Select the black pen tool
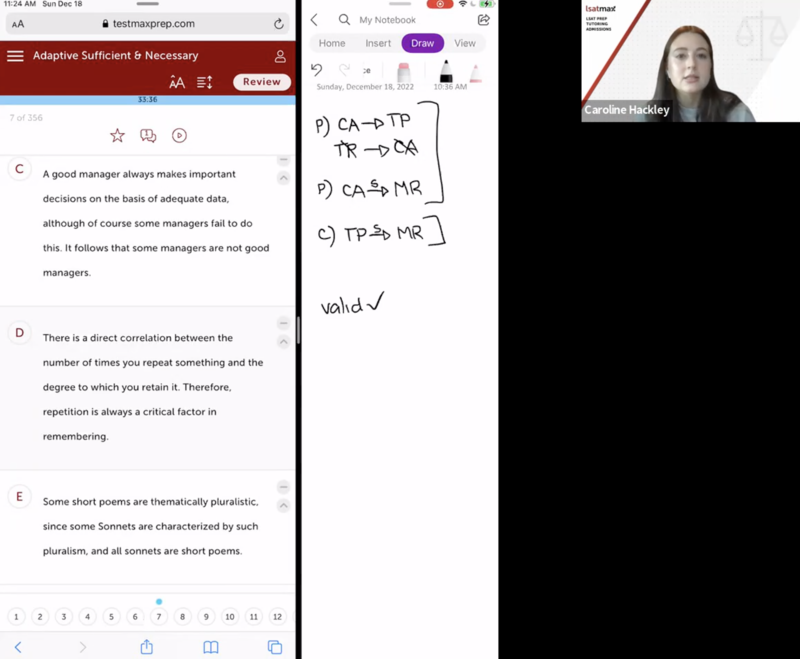The height and width of the screenshot is (659, 800). (x=446, y=72)
